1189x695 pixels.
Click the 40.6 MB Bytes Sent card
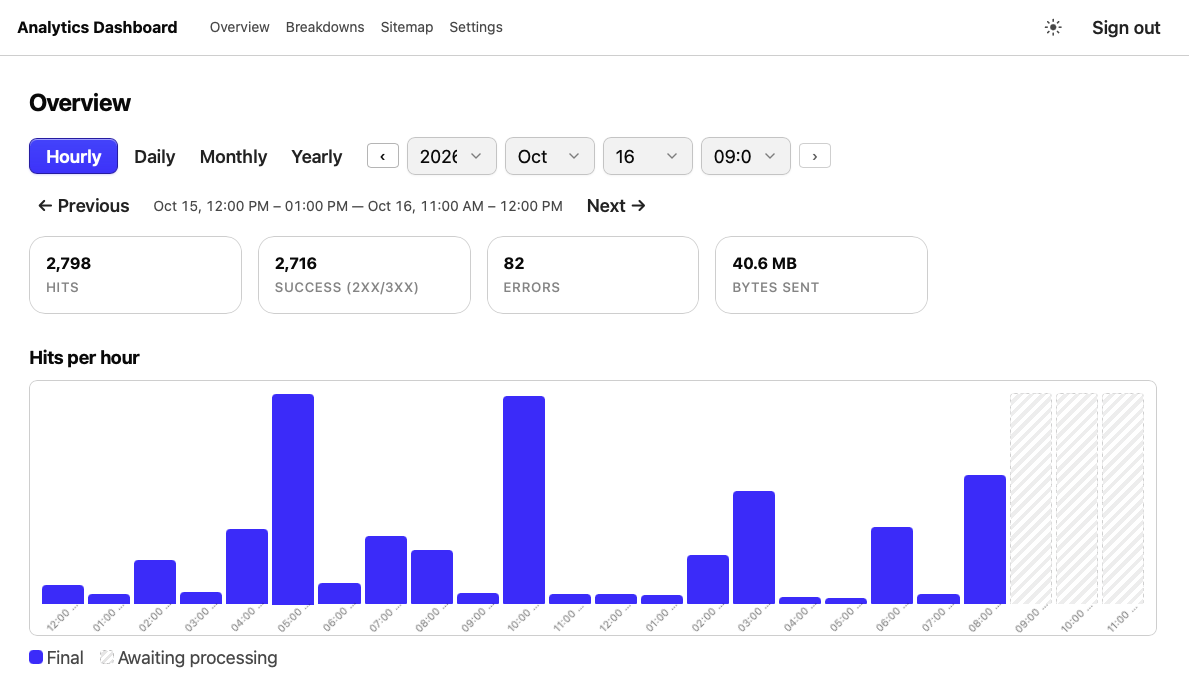click(x=821, y=275)
